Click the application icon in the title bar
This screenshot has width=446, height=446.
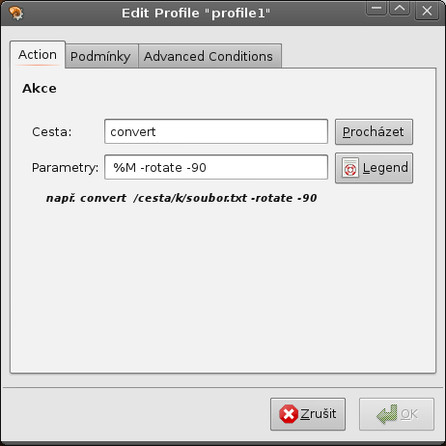(16, 13)
